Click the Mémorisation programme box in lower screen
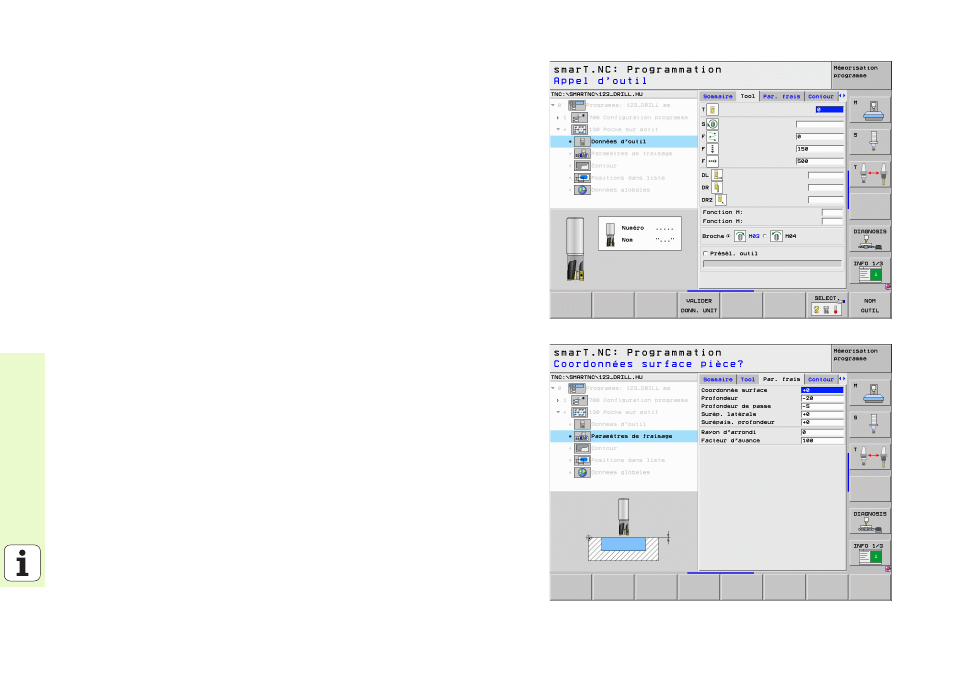This screenshot has width=954, height=673. click(861, 358)
